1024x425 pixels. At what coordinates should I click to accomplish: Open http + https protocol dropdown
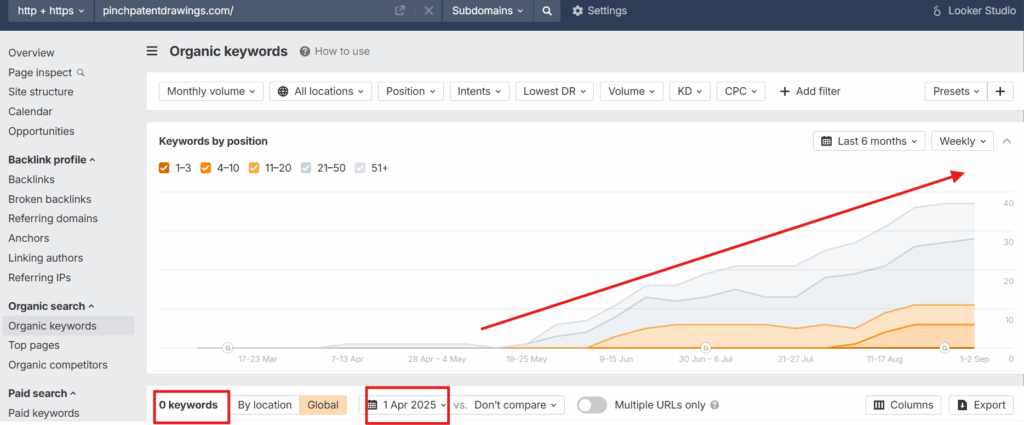coord(51,10)
